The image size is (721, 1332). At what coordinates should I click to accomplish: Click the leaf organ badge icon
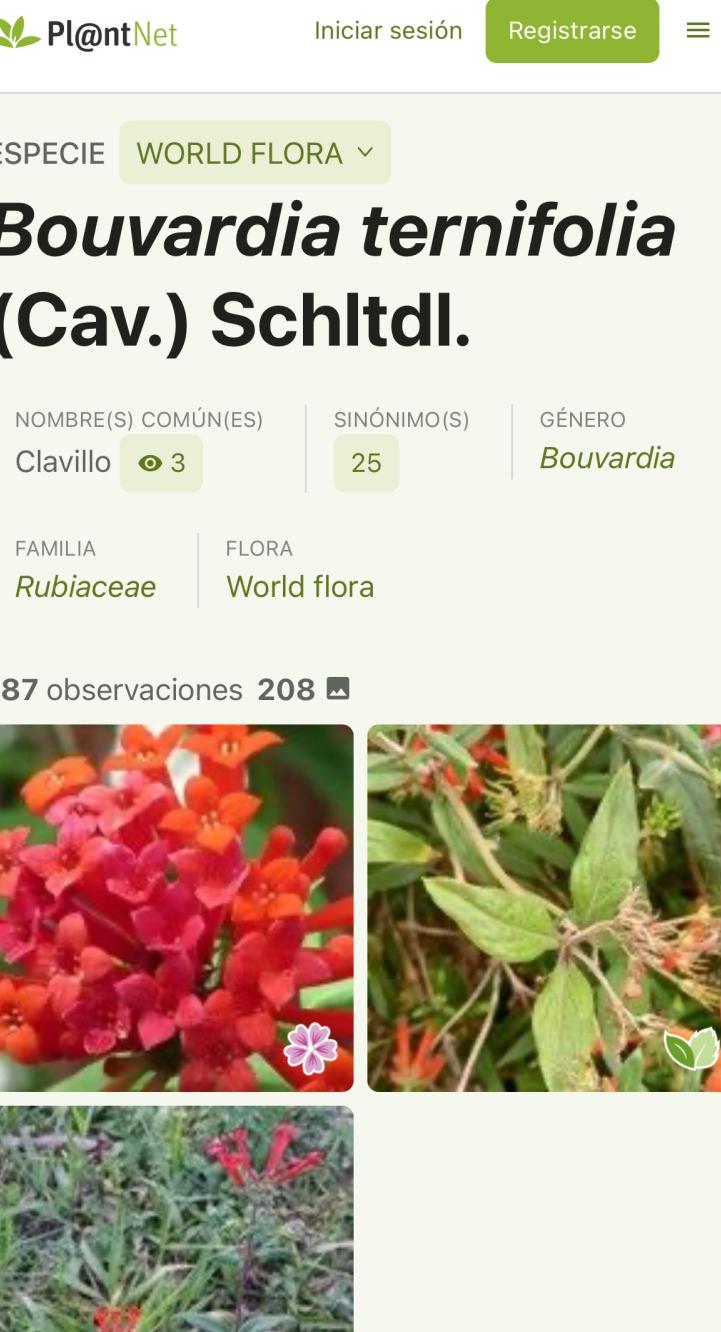click(x=691, y=1048)
